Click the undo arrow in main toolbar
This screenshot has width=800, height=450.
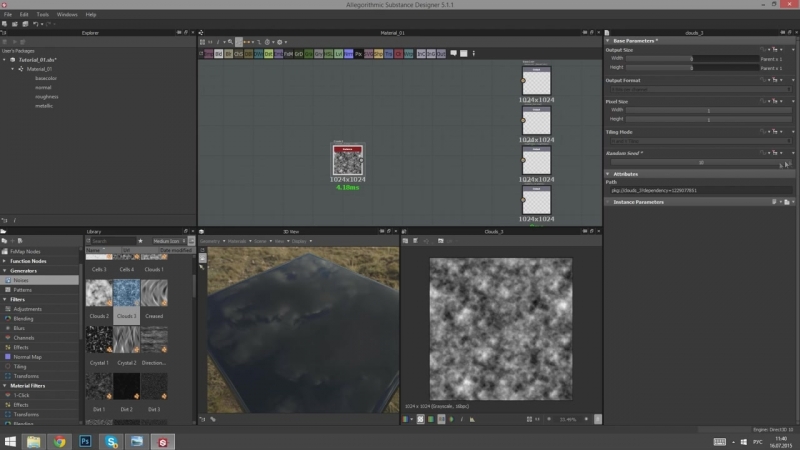click(x=36, y=24)
